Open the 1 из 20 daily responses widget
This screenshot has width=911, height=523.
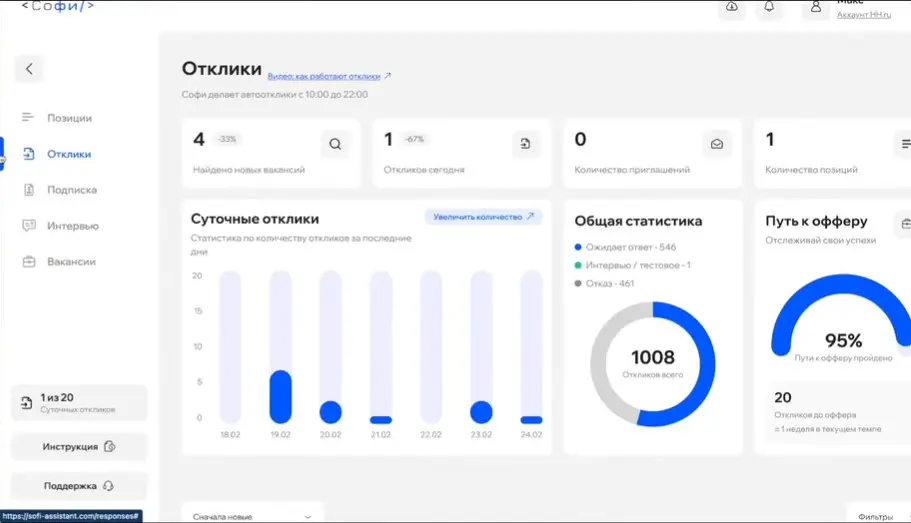[79, 403]
